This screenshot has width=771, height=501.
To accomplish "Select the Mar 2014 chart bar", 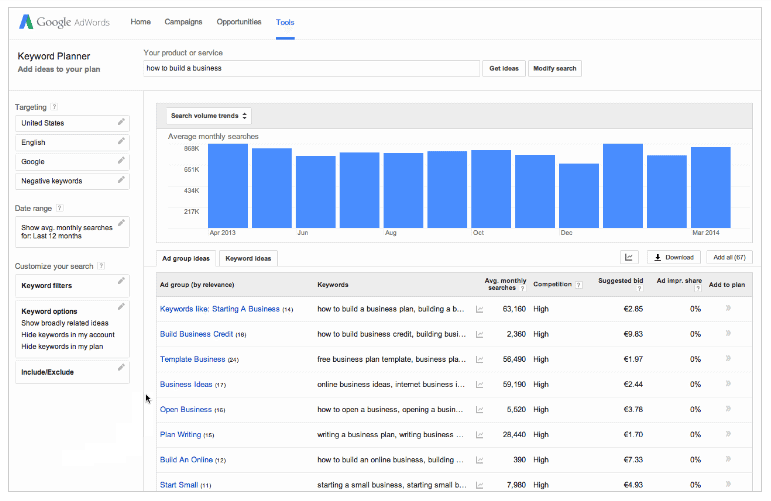I will (711, 187).
